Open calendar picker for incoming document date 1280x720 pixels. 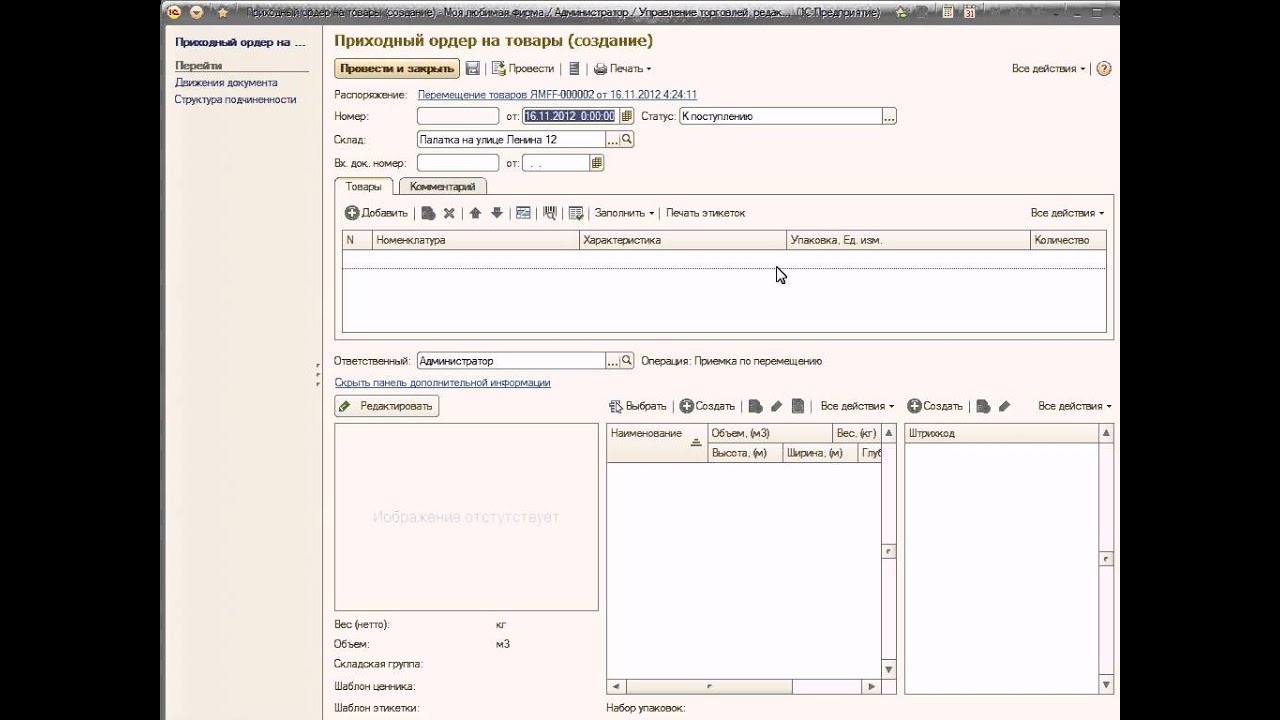coord(597,163)
